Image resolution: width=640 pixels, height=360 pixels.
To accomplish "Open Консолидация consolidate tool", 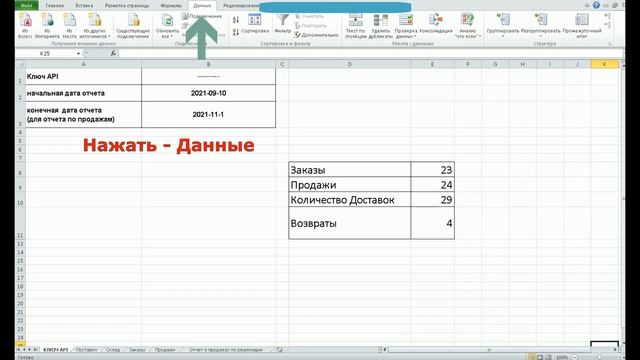I will (436, 24).
